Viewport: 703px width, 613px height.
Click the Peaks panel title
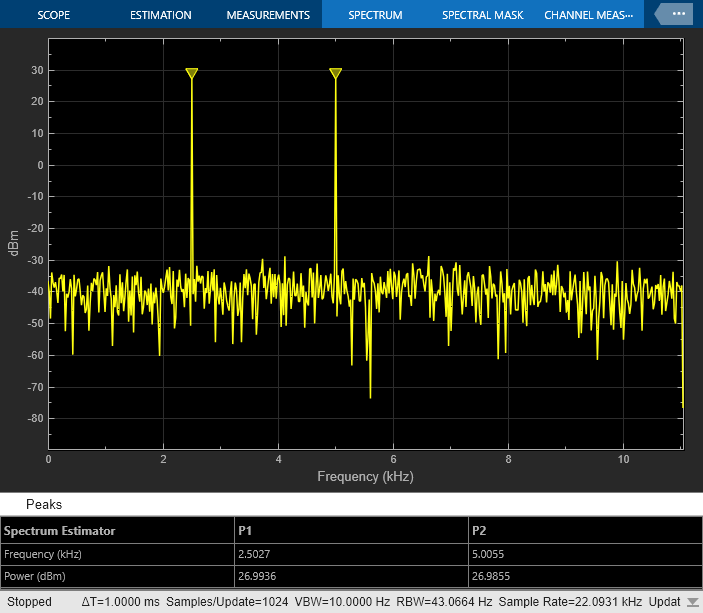tap(44, 504)
